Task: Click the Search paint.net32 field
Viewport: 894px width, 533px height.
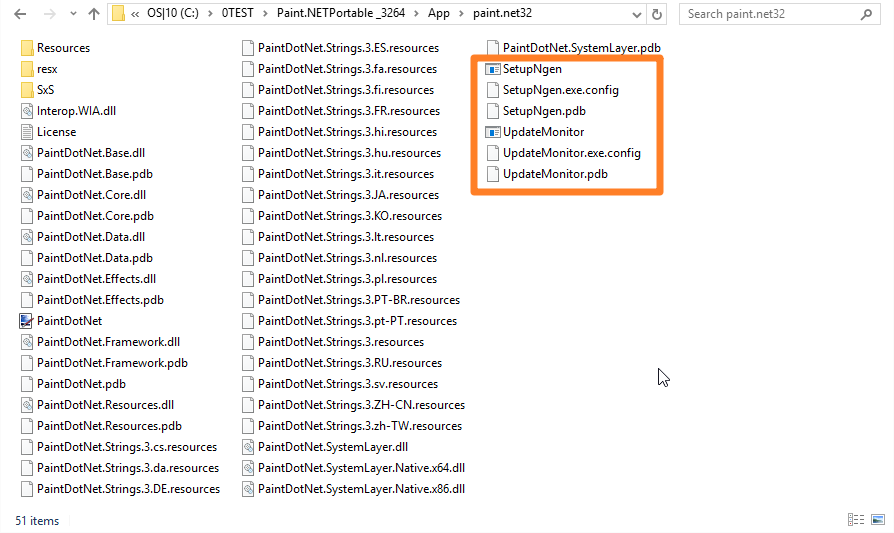Action: pyautogui.click(x=780, y=14)
